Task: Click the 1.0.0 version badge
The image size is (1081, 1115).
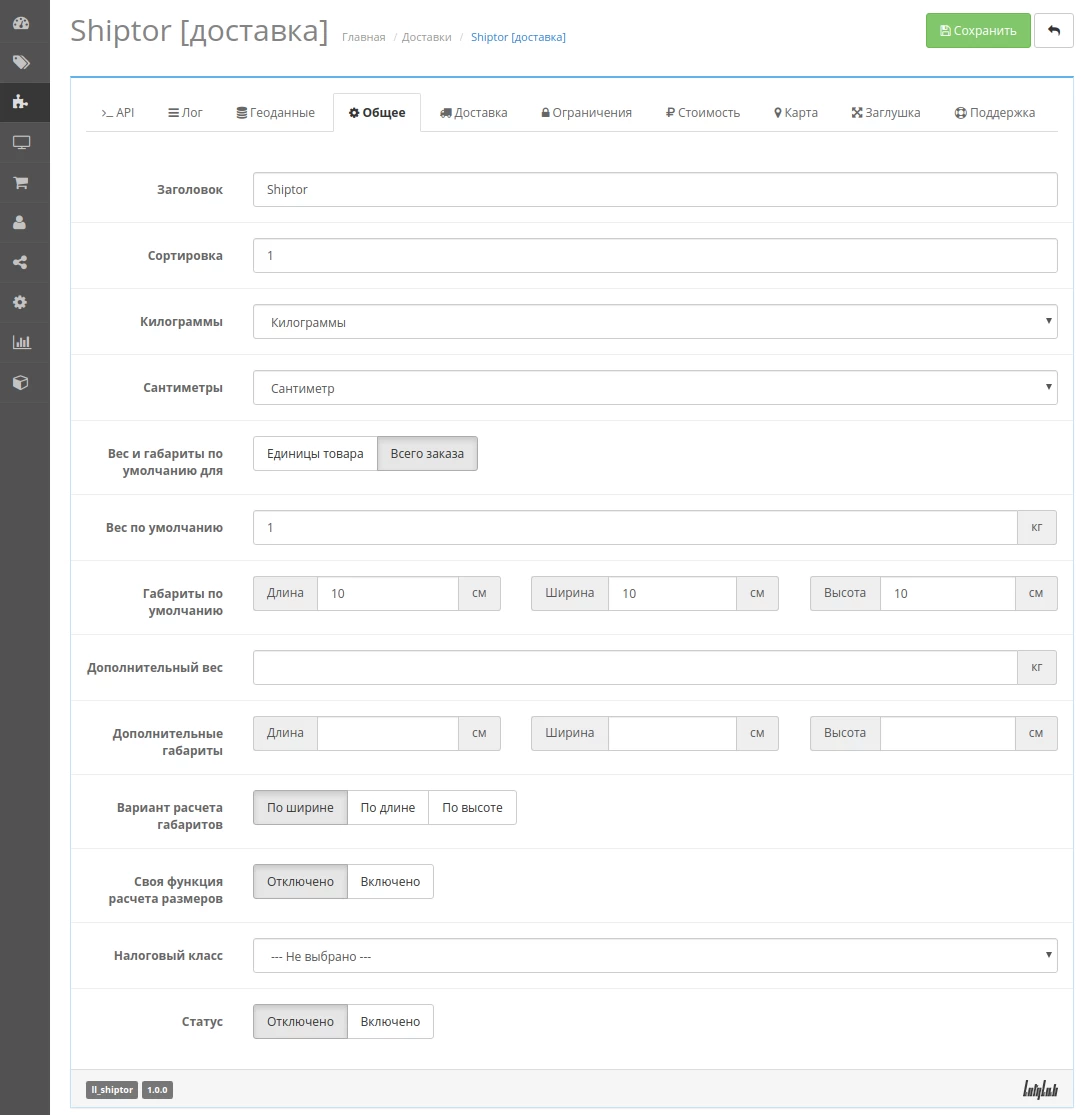Action: click(157, 1090)
